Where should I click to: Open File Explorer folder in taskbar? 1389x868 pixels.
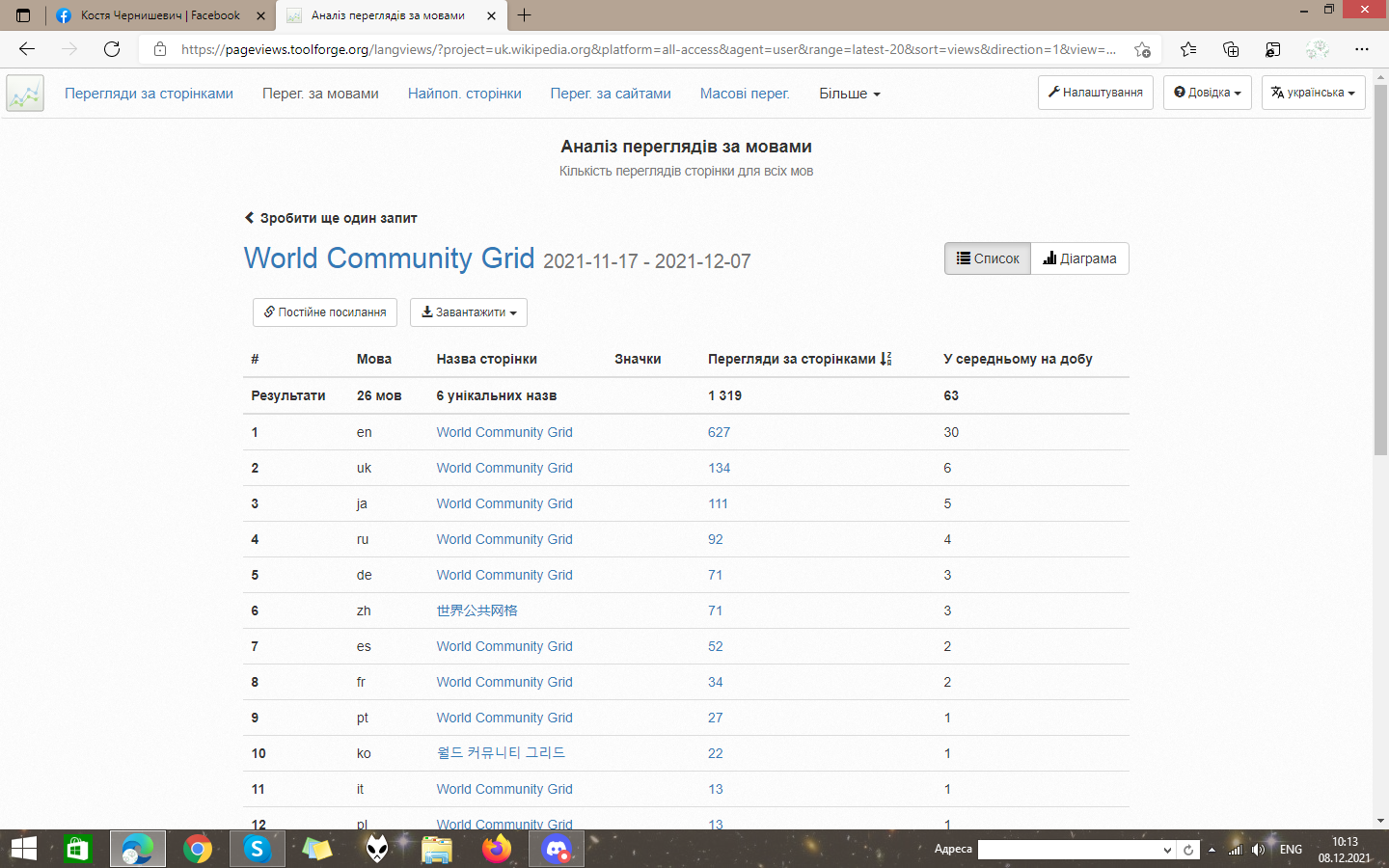(437, 849)
